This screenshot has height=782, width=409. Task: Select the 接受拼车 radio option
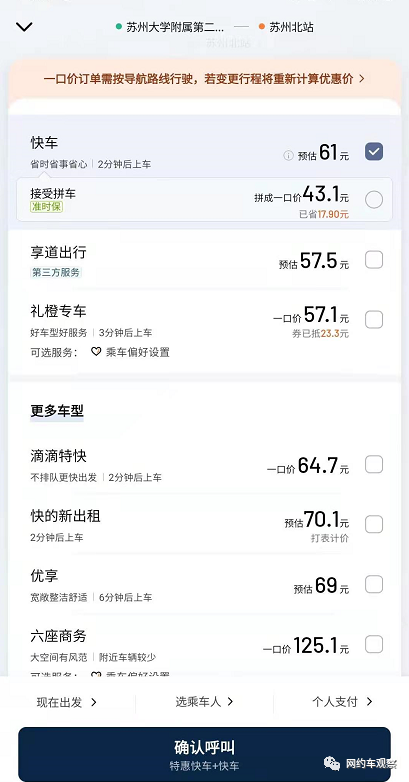tap(374, 199)
